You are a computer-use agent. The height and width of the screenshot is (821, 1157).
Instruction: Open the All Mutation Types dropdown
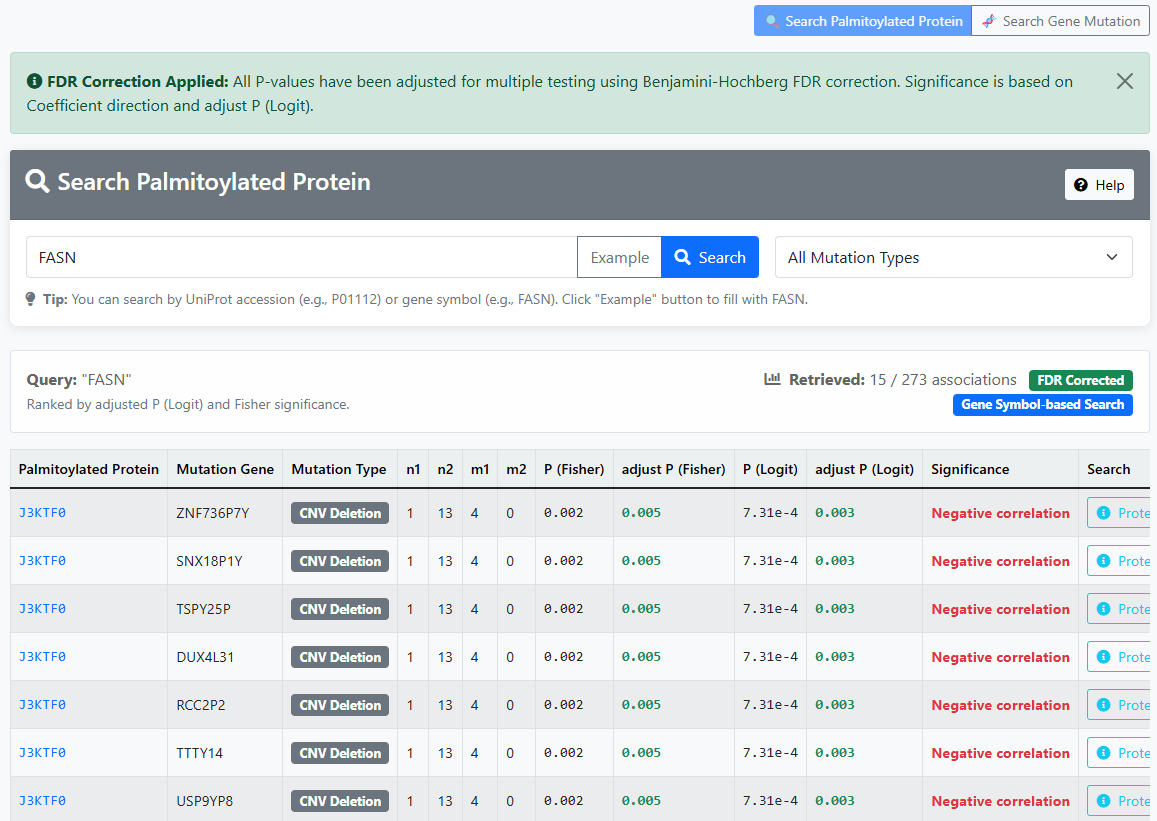(x=953, y=257)
